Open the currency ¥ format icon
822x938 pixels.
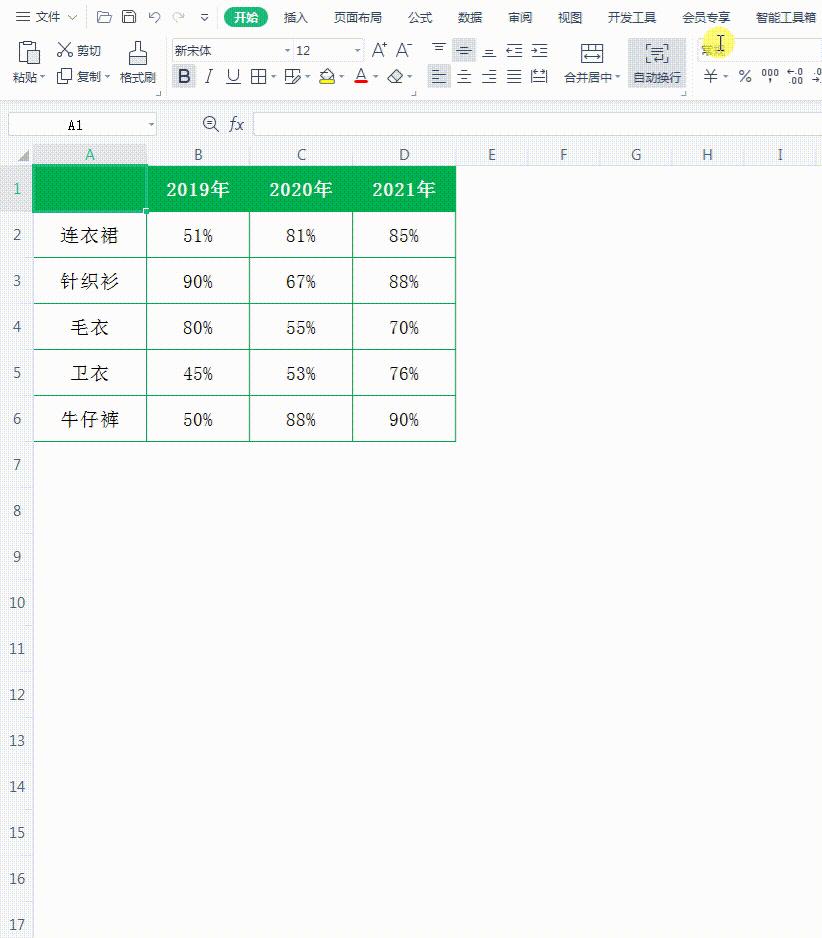point(711,76)
